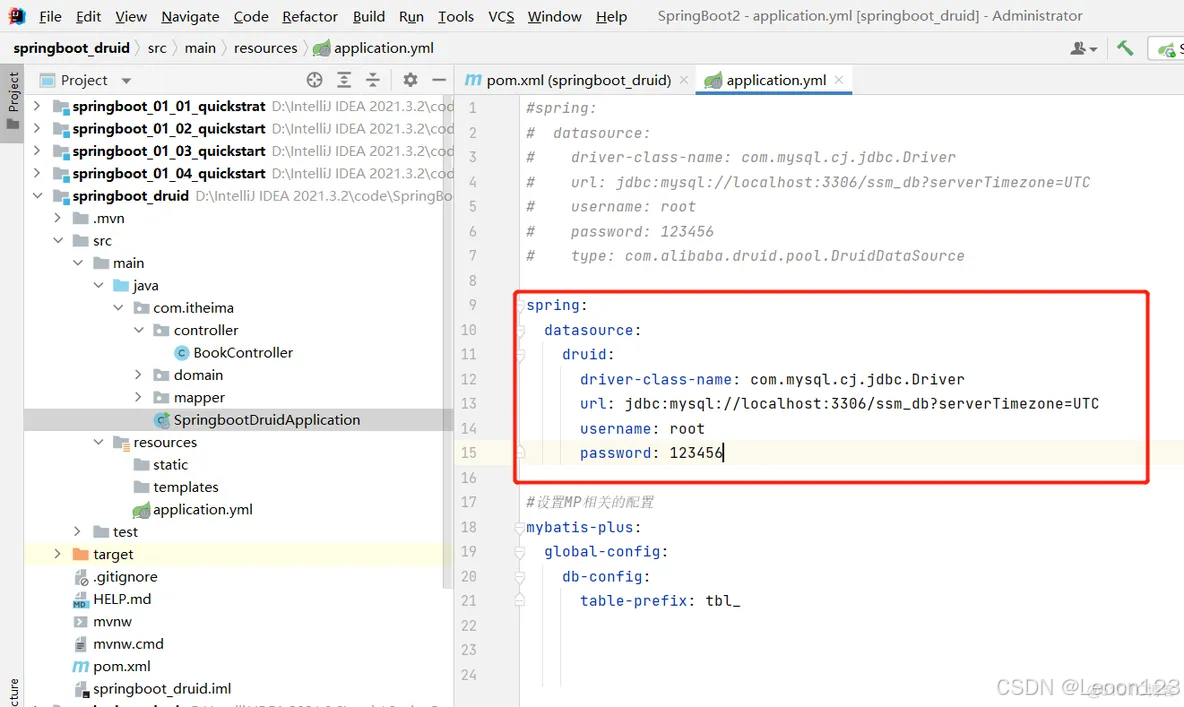Click springboot_druid breadcrumb in navigation bar
The height and width of the screenshot is (707, 1184).
pos(72,48)
